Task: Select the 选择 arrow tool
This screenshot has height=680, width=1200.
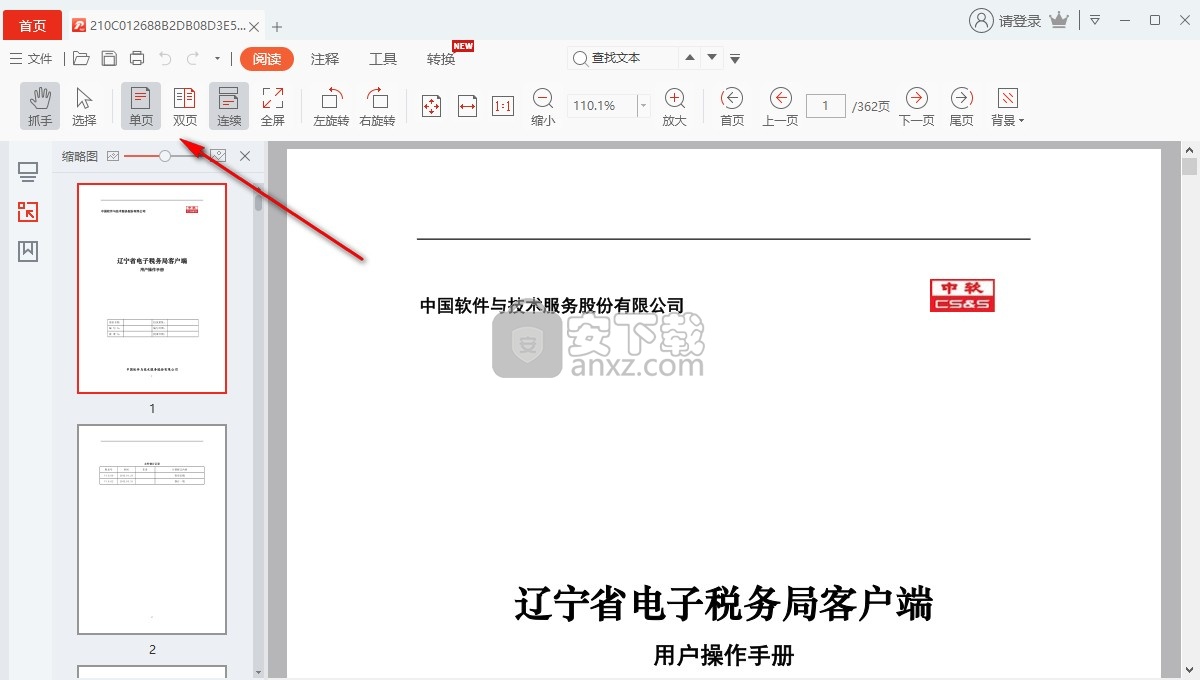Action: tap(84, 106)
